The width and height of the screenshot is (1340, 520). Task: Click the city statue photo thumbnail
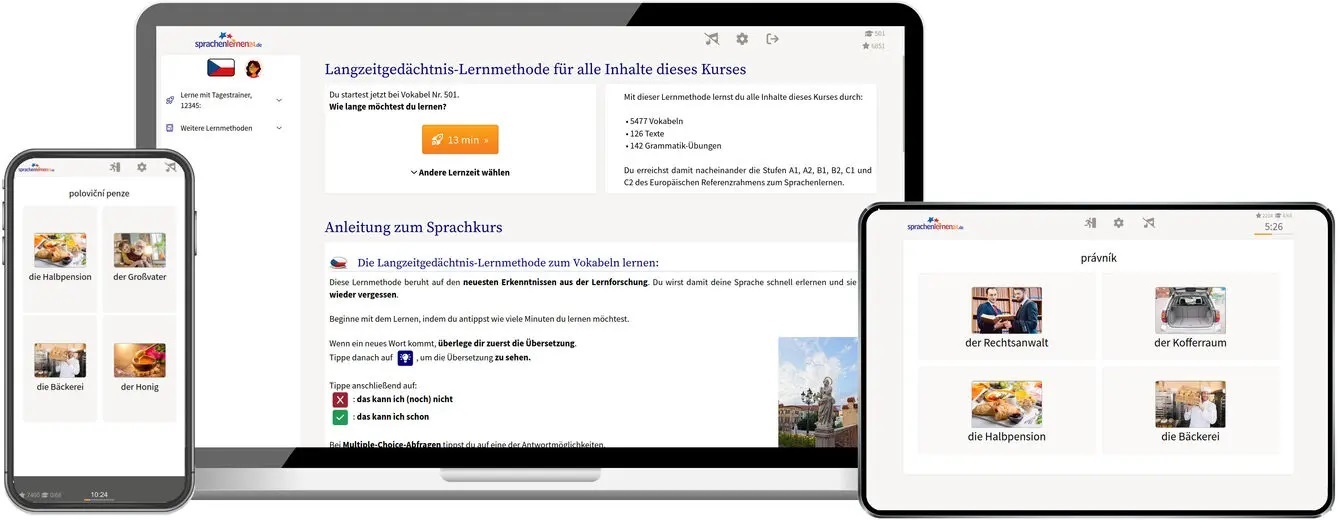[818, 392]
